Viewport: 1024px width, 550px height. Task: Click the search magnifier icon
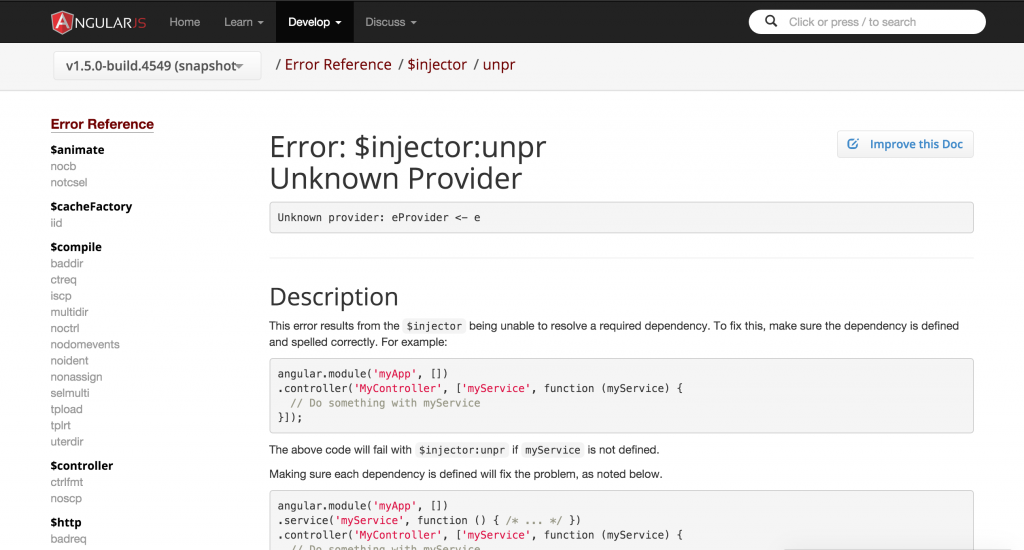tap(771, 22)
